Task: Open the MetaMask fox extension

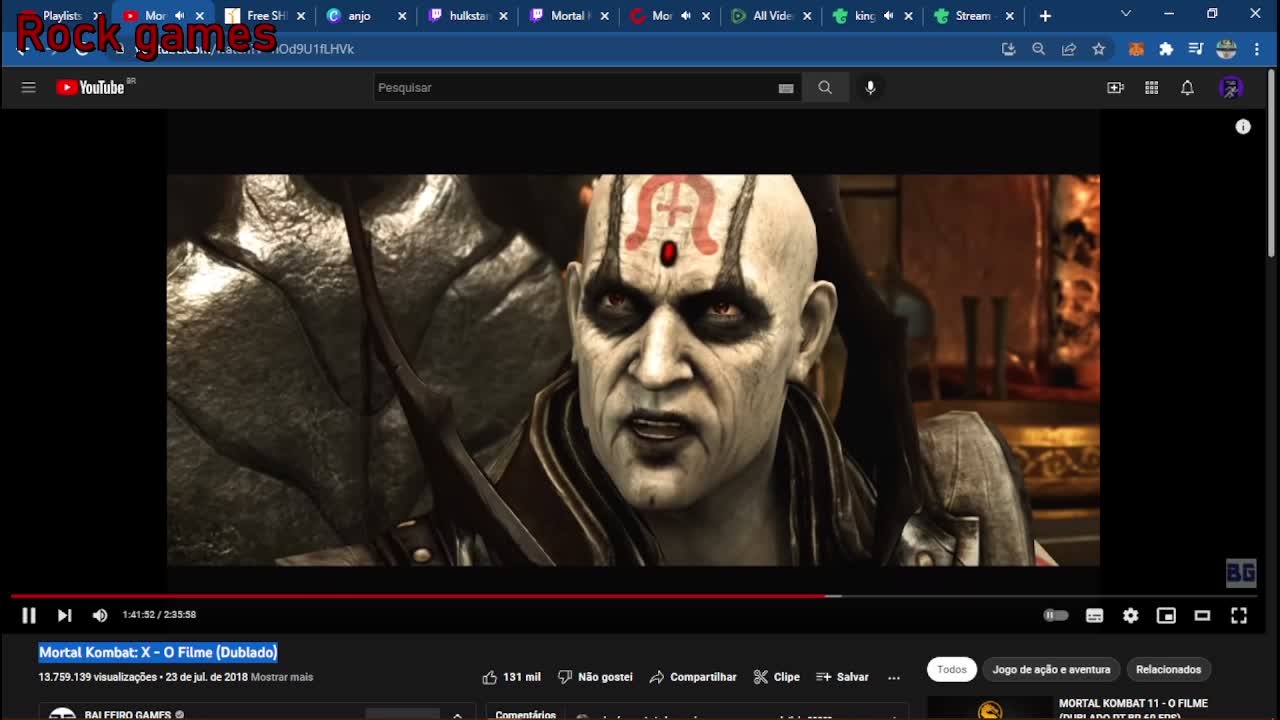Action: [1136, 49]
